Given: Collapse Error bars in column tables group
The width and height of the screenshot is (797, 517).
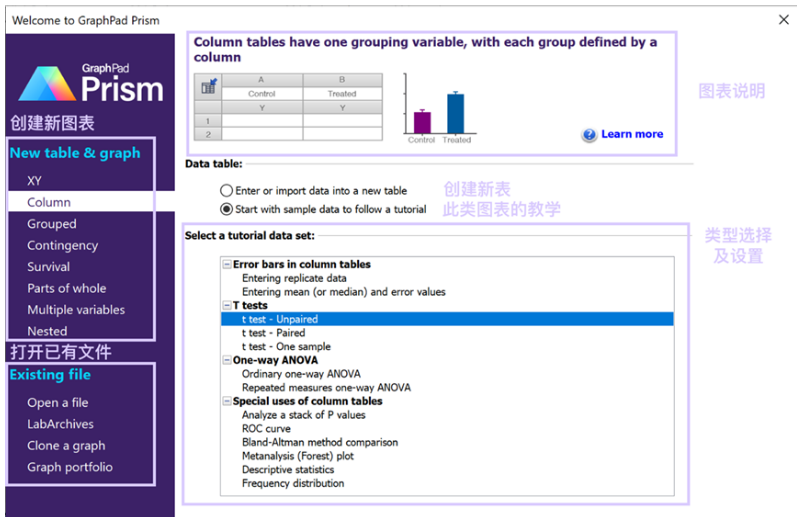Looking at the screenshot, I should (227, 264).
